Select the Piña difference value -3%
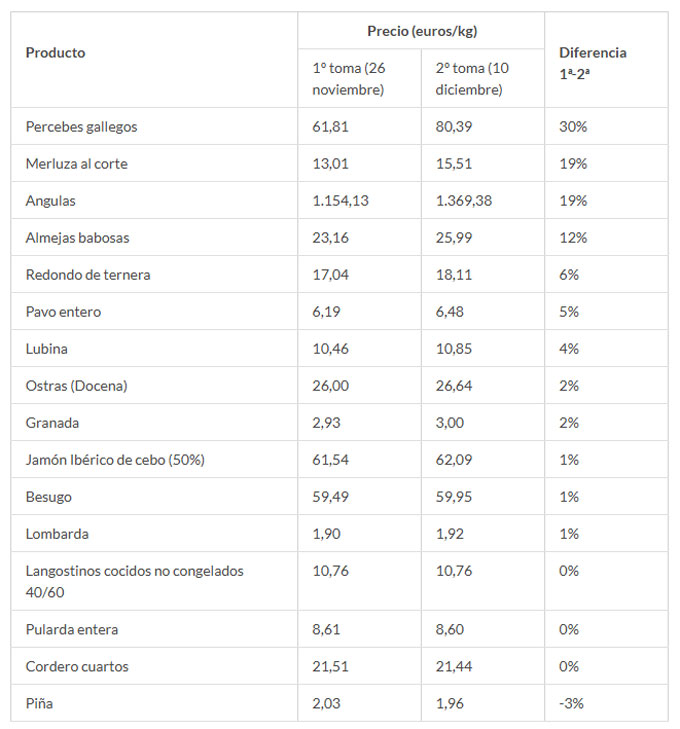 click(572, 703)
